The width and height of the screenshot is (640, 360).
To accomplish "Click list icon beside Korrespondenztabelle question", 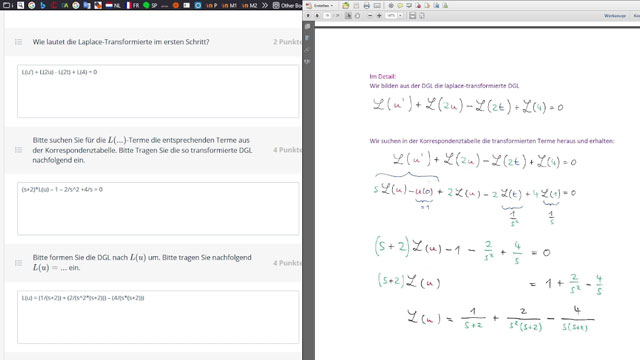I will 18,150.
